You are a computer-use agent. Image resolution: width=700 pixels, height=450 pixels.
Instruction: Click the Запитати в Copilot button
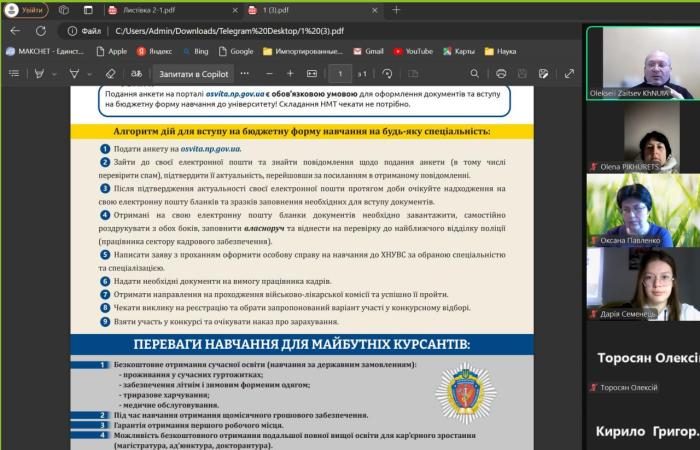(x=193, y=73)
